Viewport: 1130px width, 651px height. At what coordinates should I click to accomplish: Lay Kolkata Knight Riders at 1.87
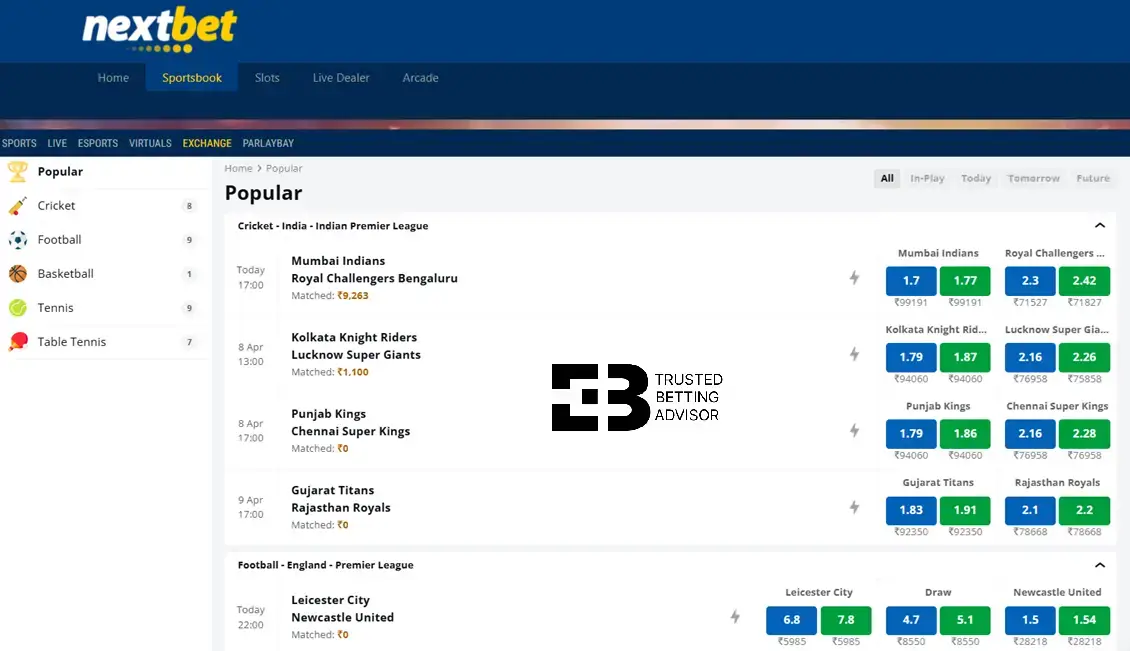tap(965, 357)
